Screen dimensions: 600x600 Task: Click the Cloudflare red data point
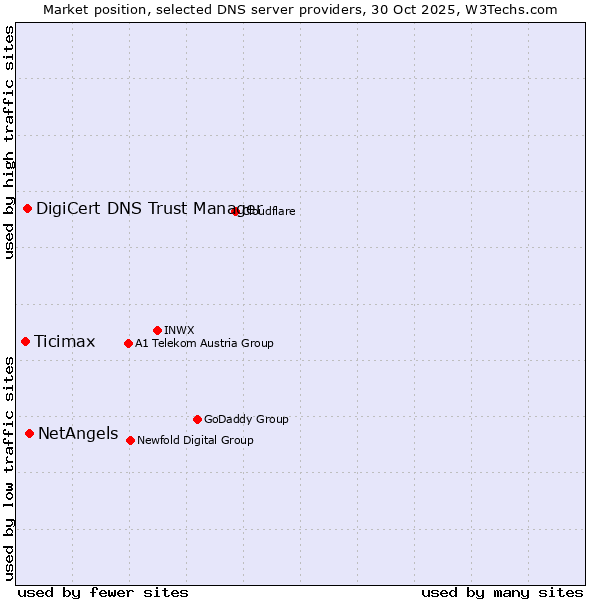pos(236,211)
